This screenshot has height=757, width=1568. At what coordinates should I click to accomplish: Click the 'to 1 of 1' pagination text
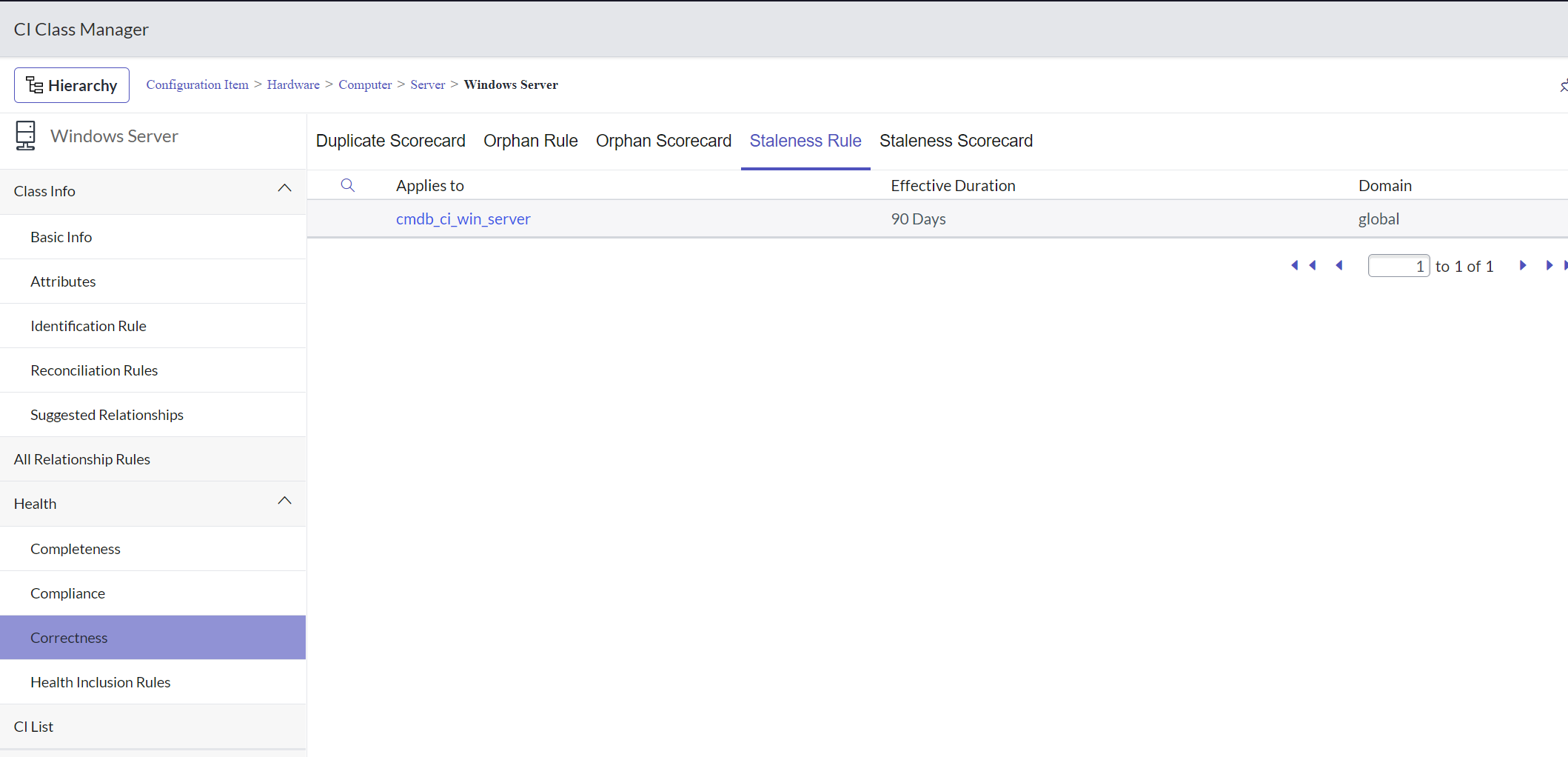click(x=1464, y=266)
